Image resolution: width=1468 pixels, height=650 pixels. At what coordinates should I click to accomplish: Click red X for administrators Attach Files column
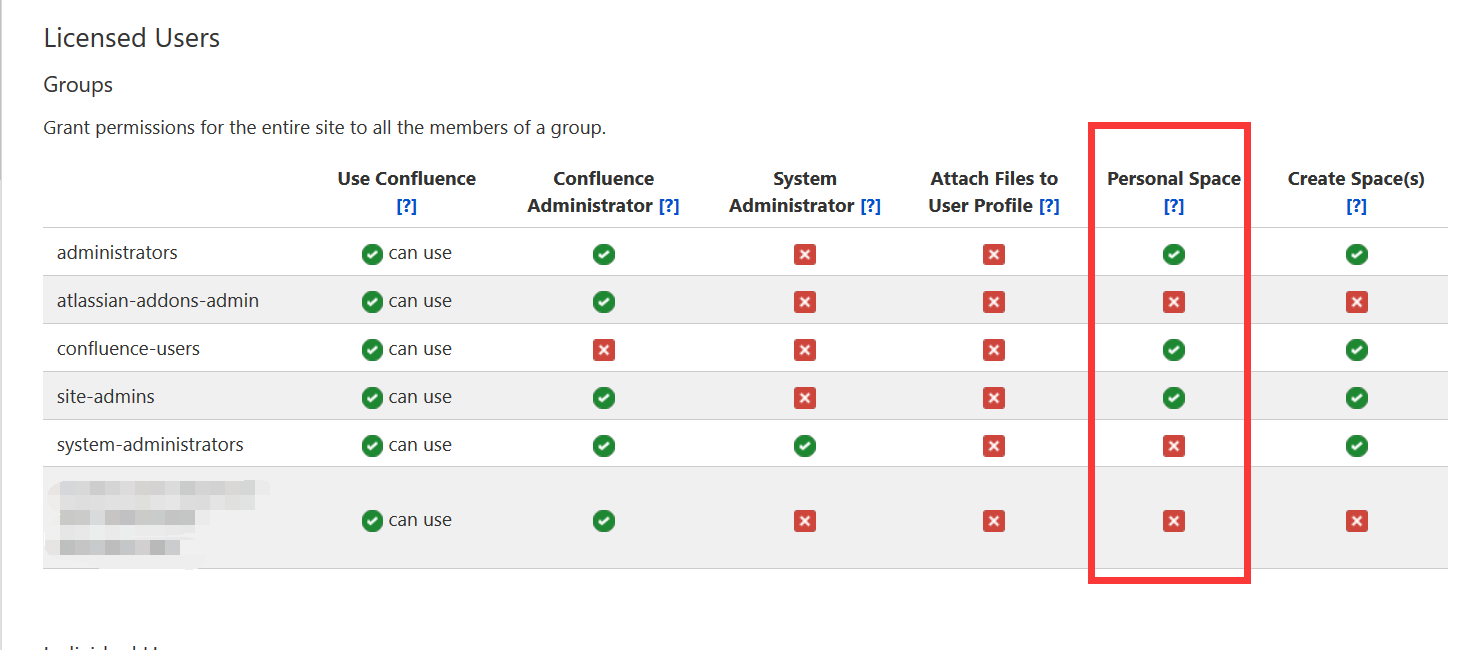(x=993, y=254)
